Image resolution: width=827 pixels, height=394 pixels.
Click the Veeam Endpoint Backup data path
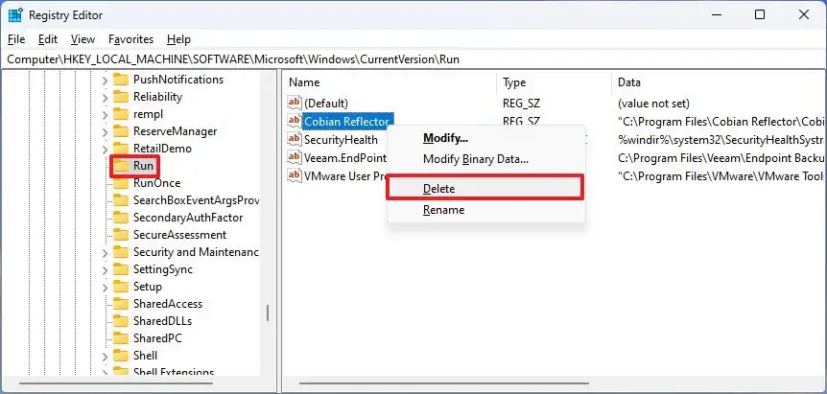click(720, 157)
